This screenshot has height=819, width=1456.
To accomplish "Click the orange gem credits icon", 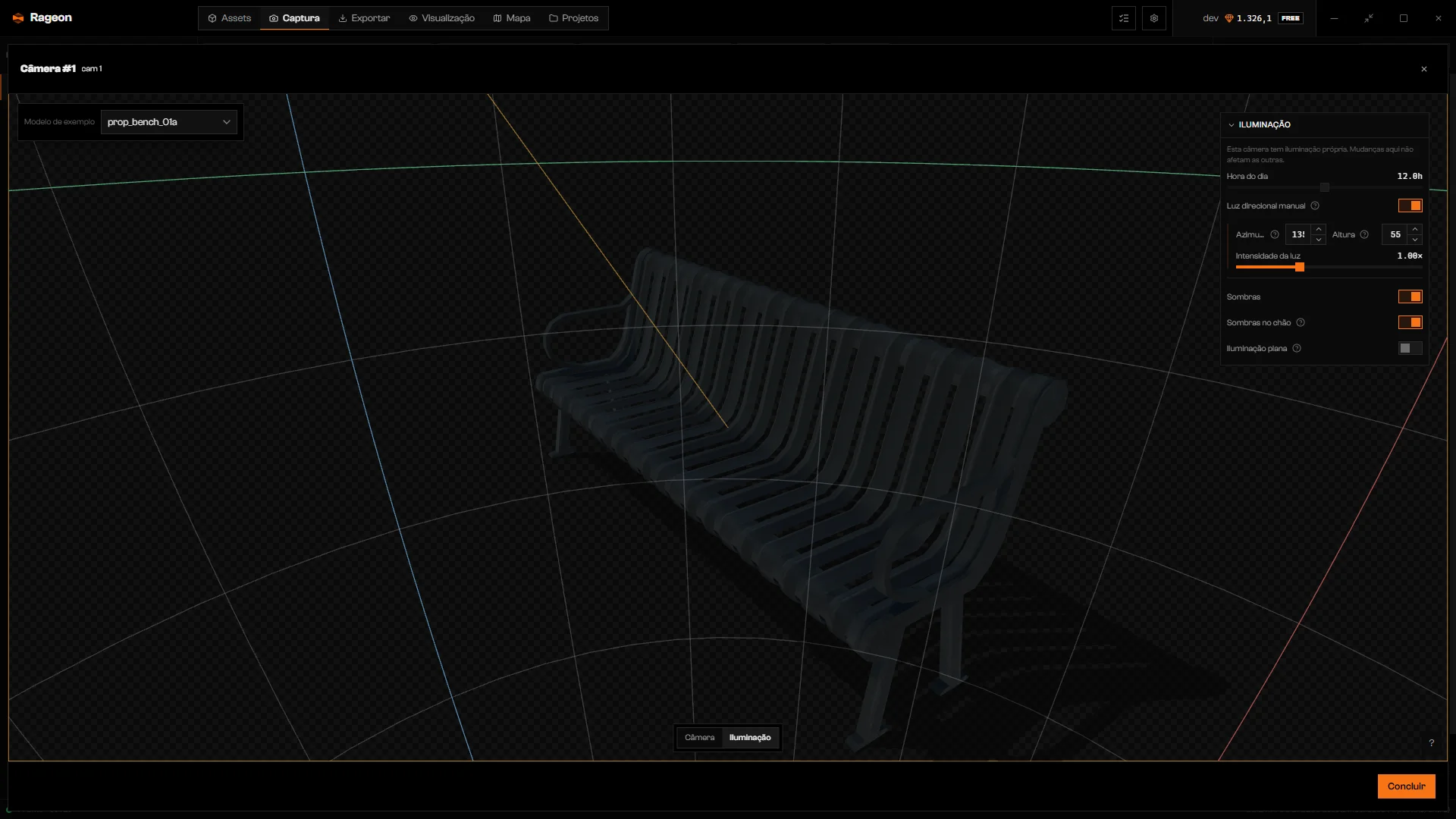I will (1229, 18).
